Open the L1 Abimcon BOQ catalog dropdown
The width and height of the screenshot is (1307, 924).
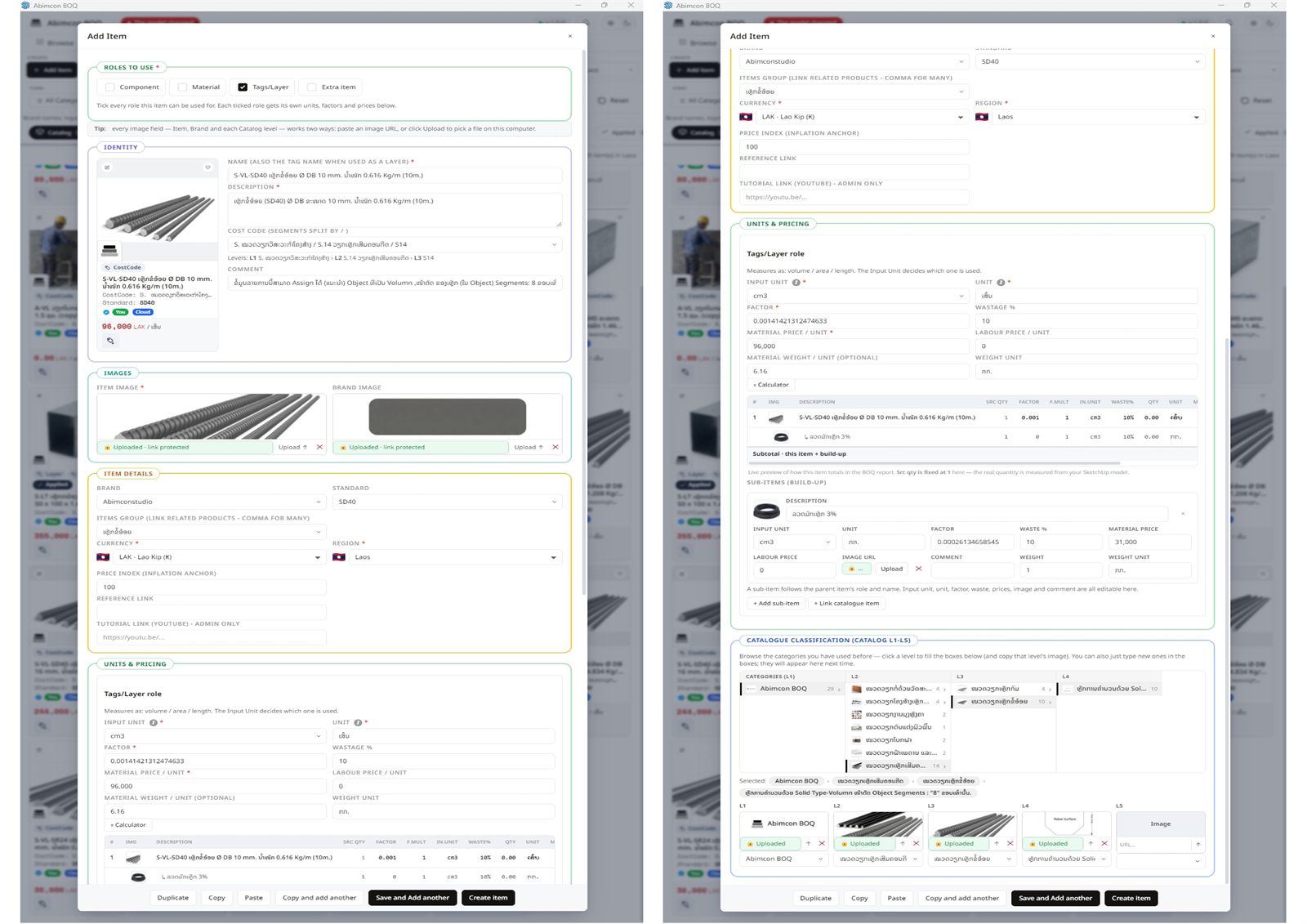pyautogui.click(x=784, y=859)
